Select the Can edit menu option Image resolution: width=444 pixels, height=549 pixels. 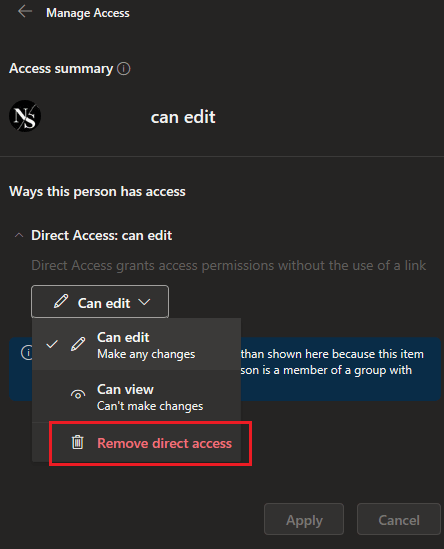coord(137,344)
